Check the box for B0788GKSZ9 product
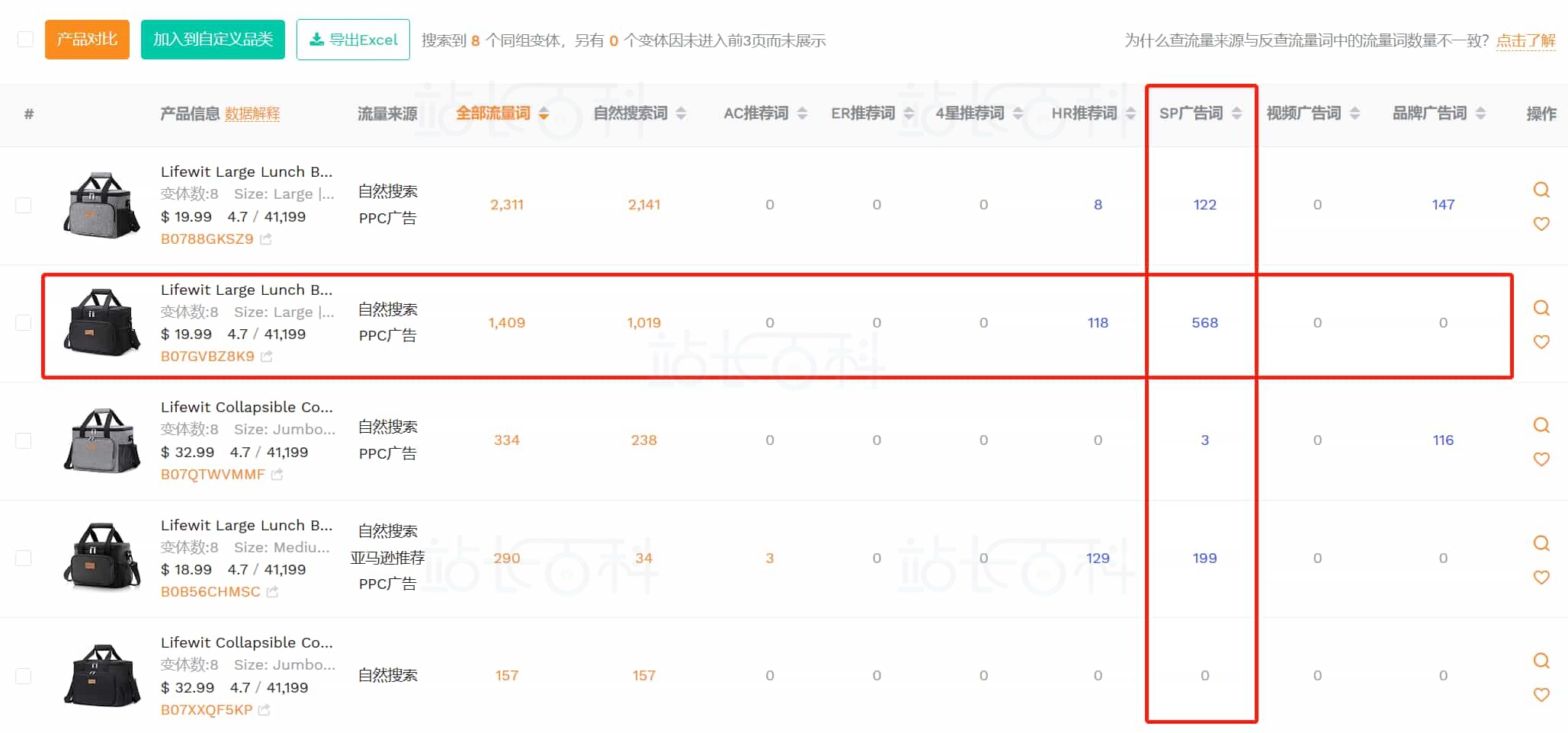This screenshot has width=1568, height=733. (x=24, y=205)
